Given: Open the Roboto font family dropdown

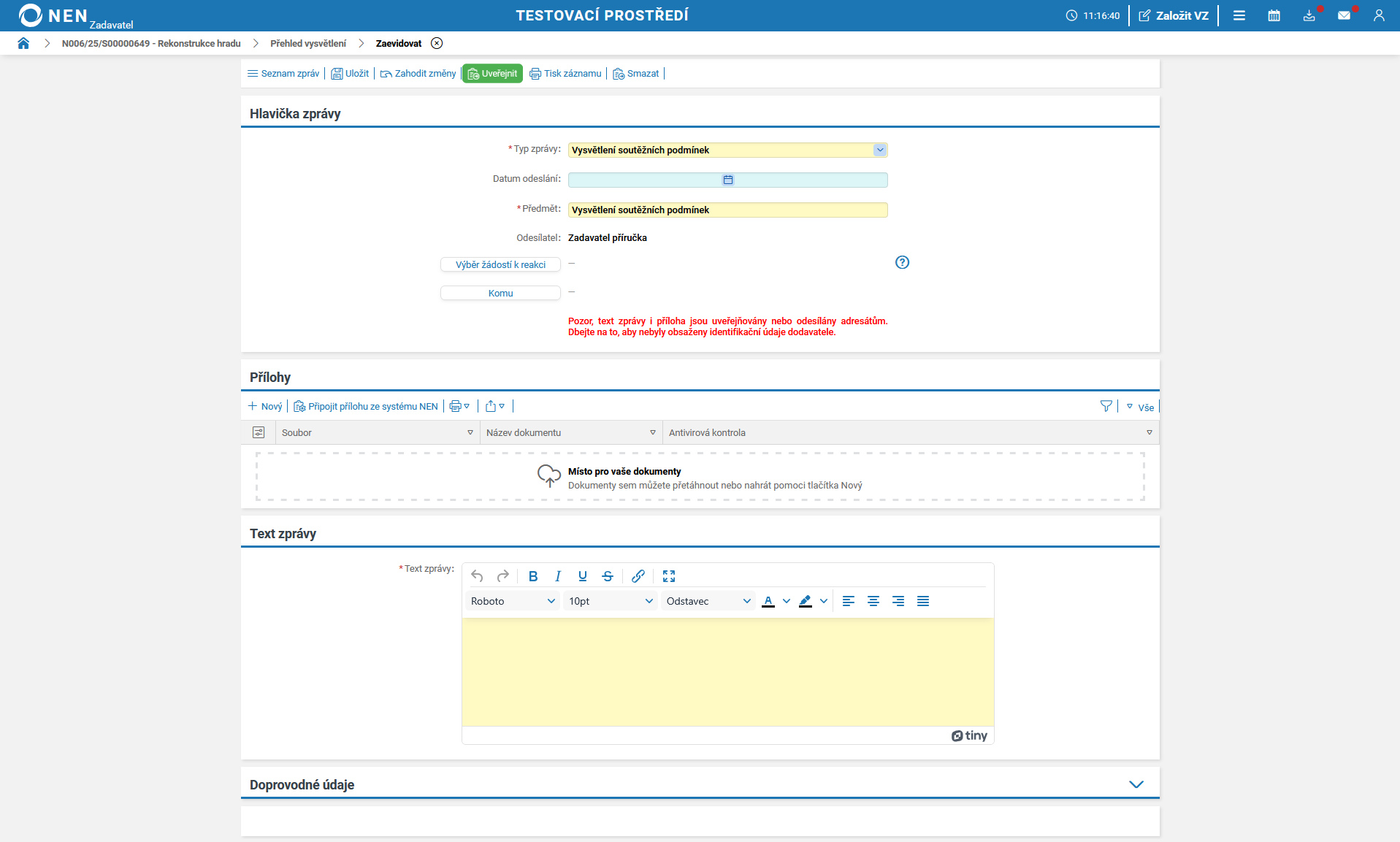Looking at the screenshot, I should click(x=512, y=601).
